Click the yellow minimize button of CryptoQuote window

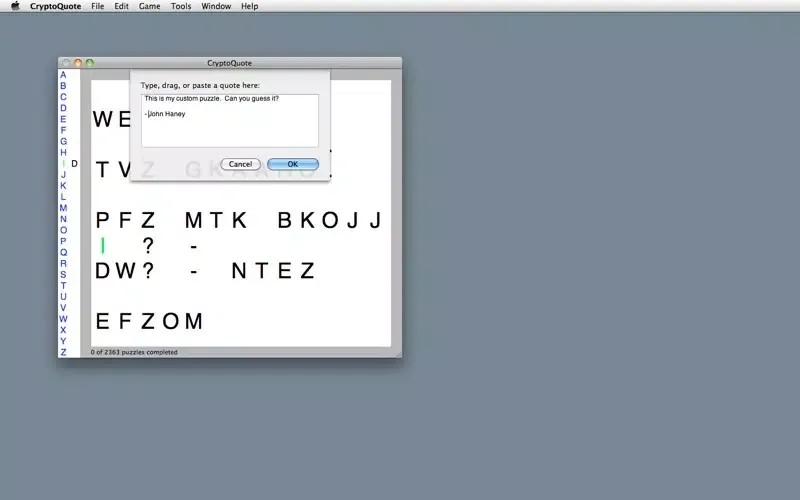(78, 63)
